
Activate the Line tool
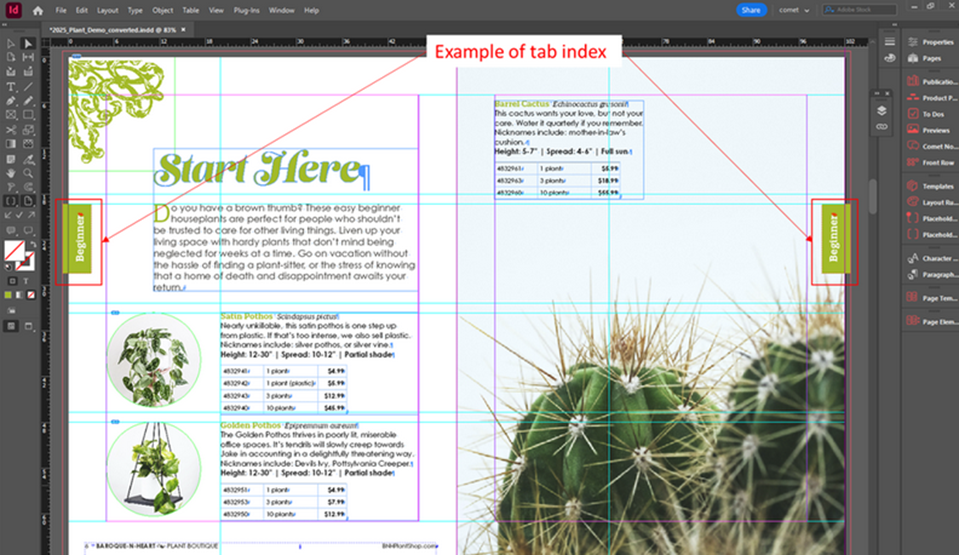(x=28, y=87)
